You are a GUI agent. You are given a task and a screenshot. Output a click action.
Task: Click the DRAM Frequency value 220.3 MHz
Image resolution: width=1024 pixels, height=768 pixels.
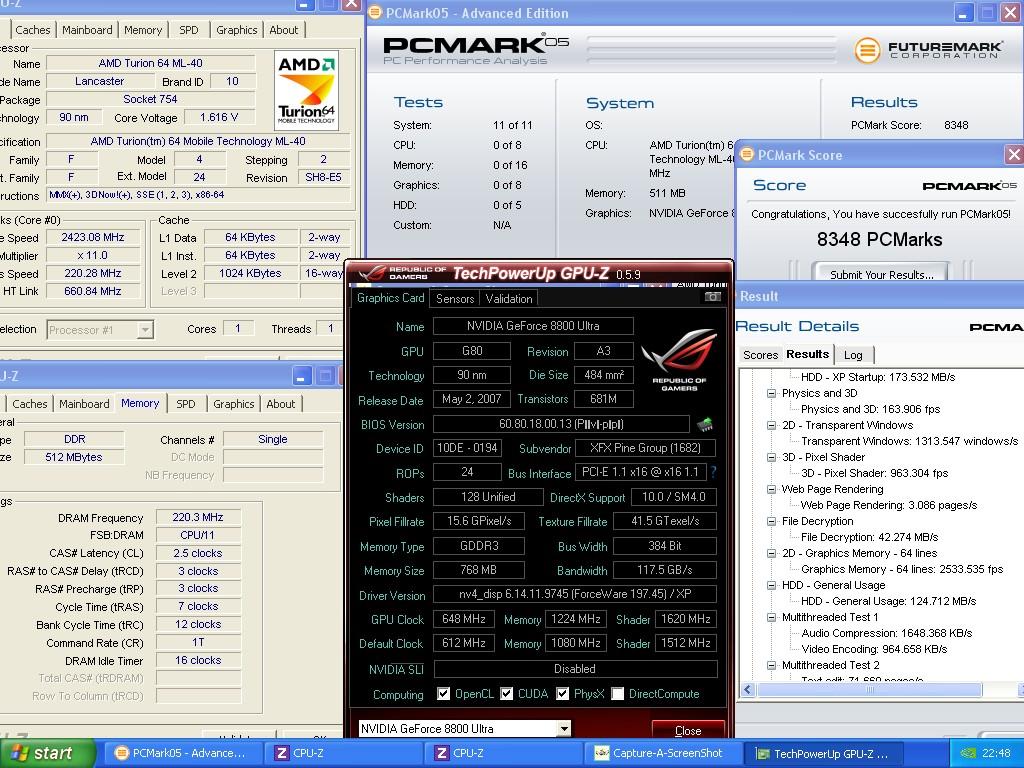[x=198, y=517]
